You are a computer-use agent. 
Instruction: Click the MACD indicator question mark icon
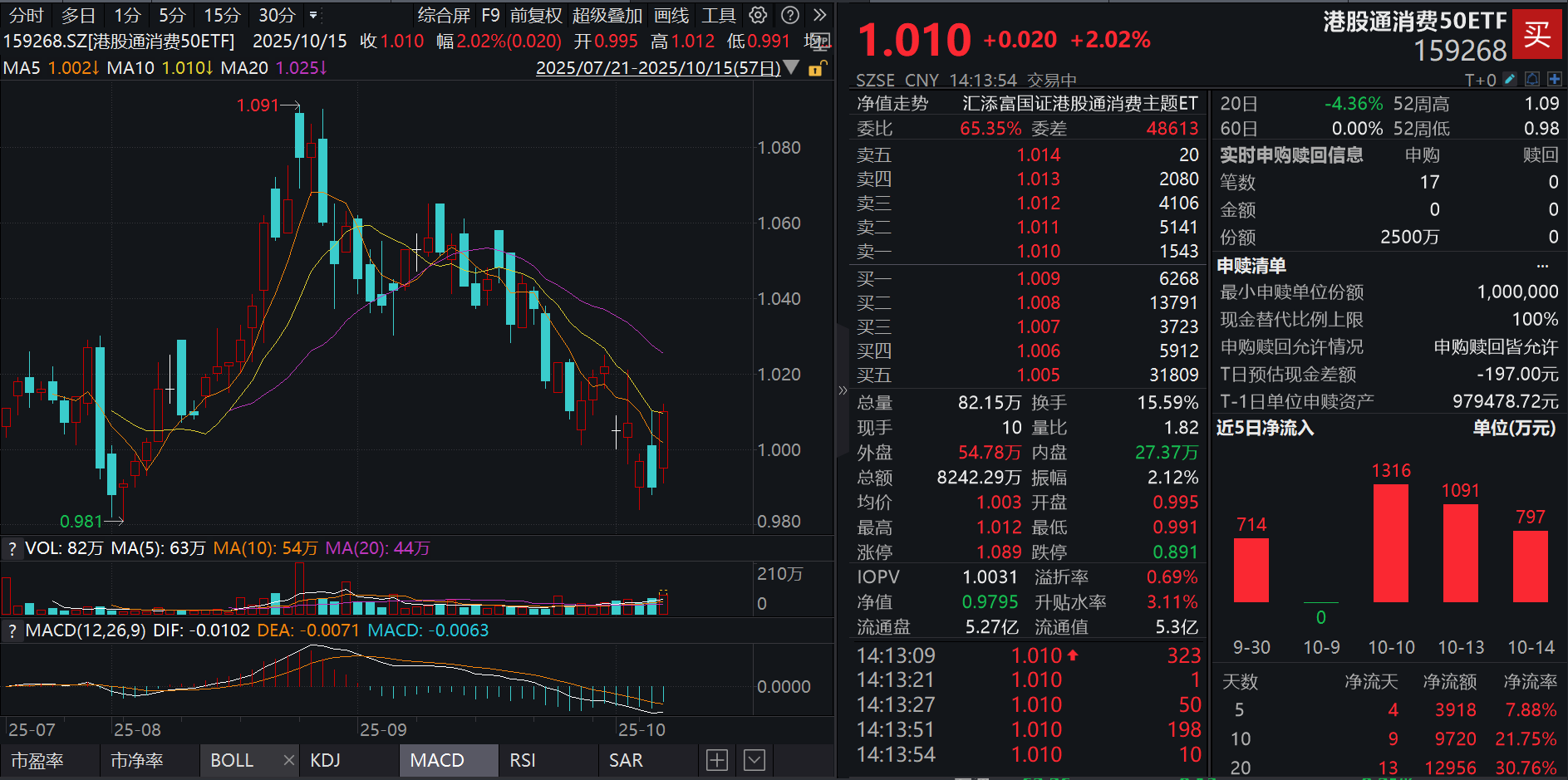(x=12, y=630)
